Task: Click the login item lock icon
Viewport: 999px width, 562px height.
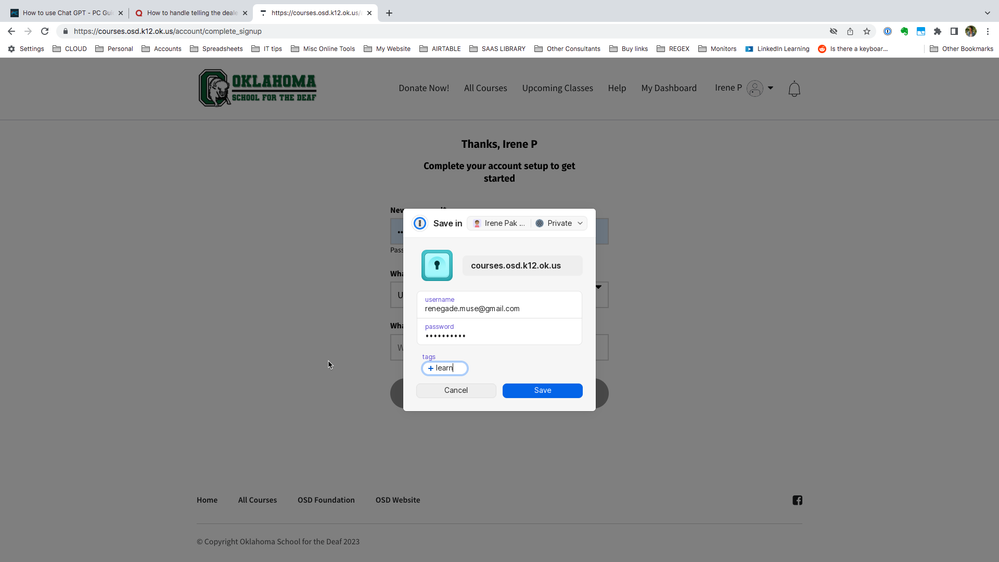Action: click(437, 266)
